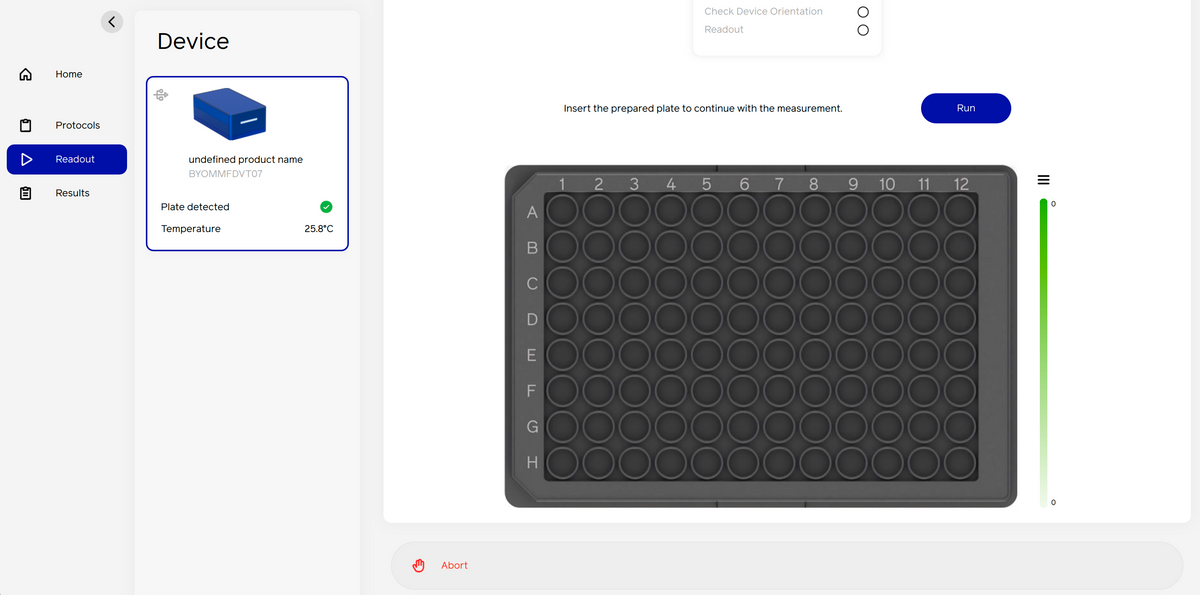Click the temperature value 25.8°C
The height and width of the screenshot is (595, 1200).
(319, 229)
